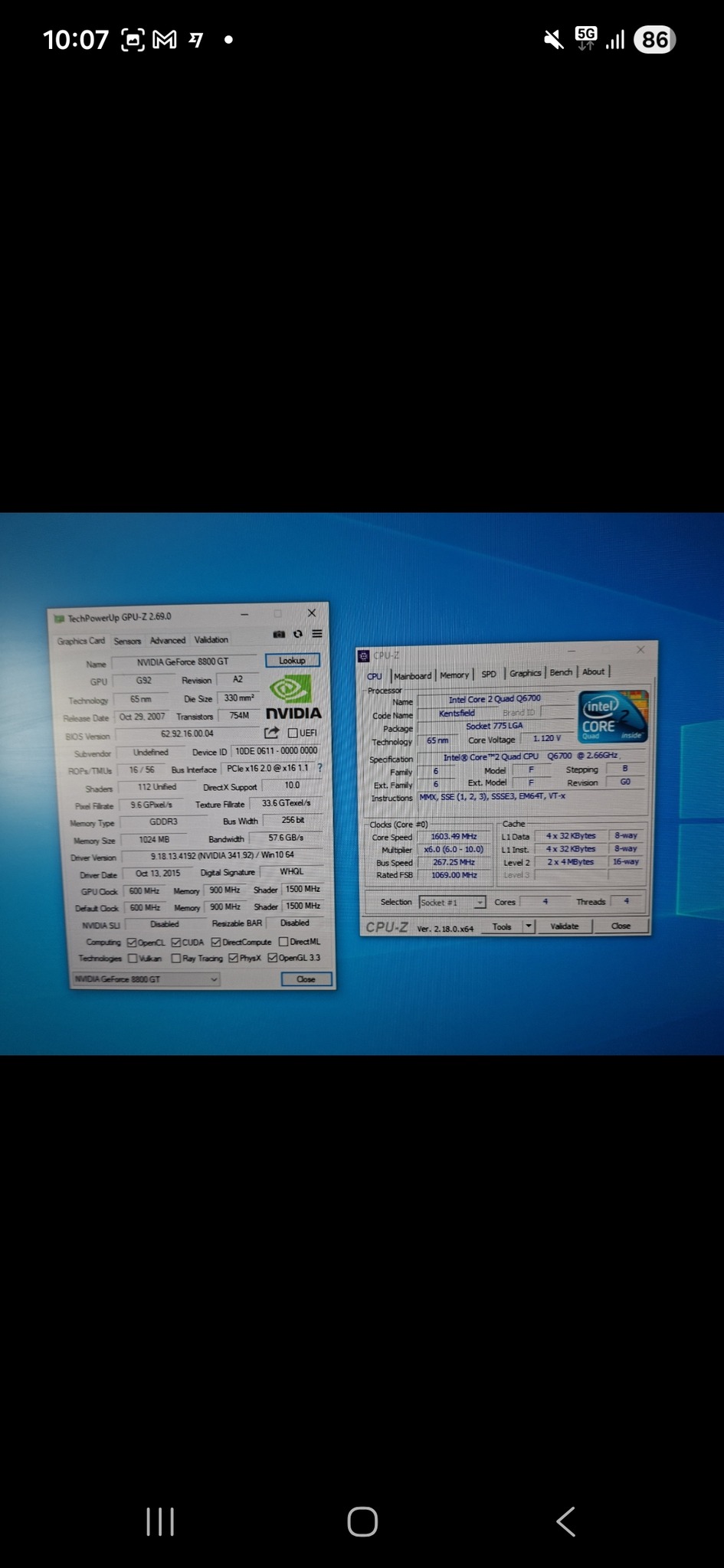724x1568 pixels.
Task: Click the Bandwidth value 57.6 GB/s
Action: click(286, 838)
